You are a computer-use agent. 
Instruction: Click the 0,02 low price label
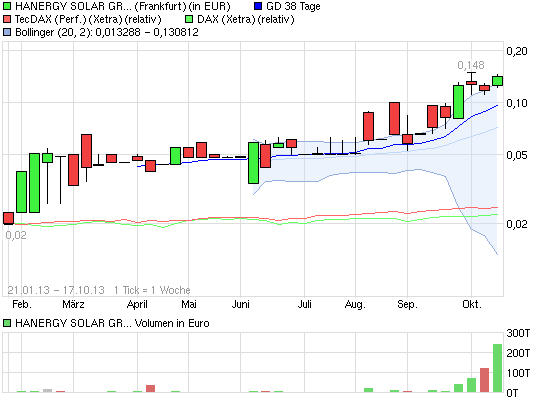[x=16, y=235]
